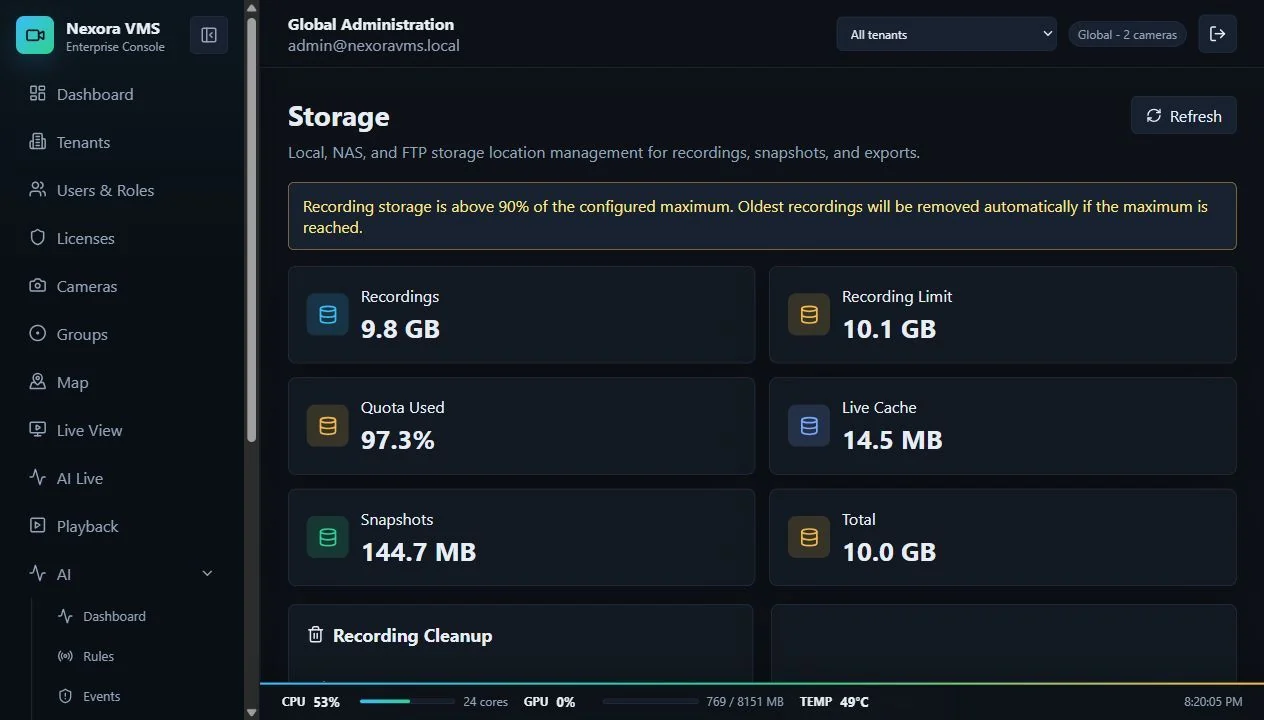Click the Live View monitor icon
The image size is (1264, 720).
pos(38,429)
